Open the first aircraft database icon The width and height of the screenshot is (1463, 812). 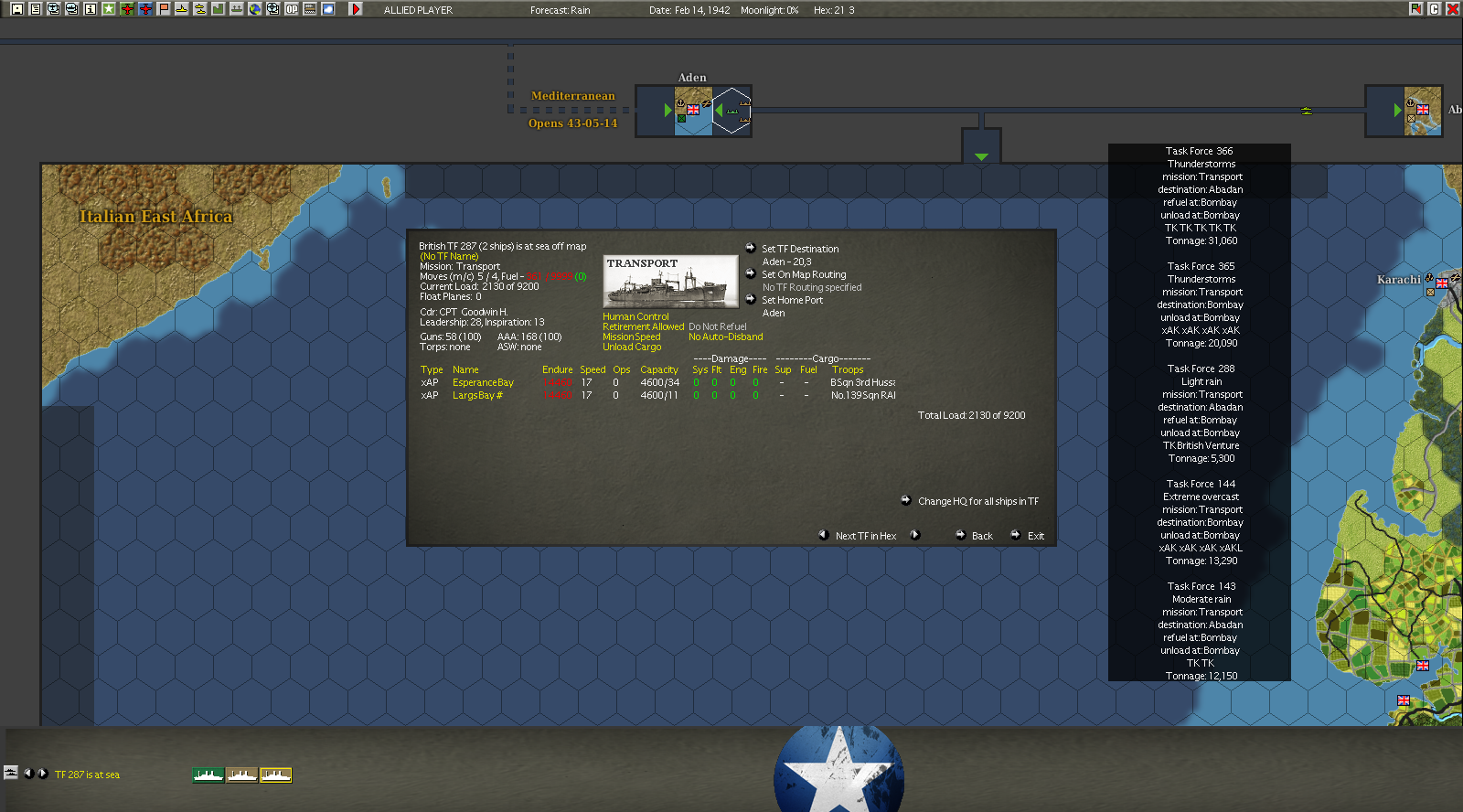(x=54, y=9)
